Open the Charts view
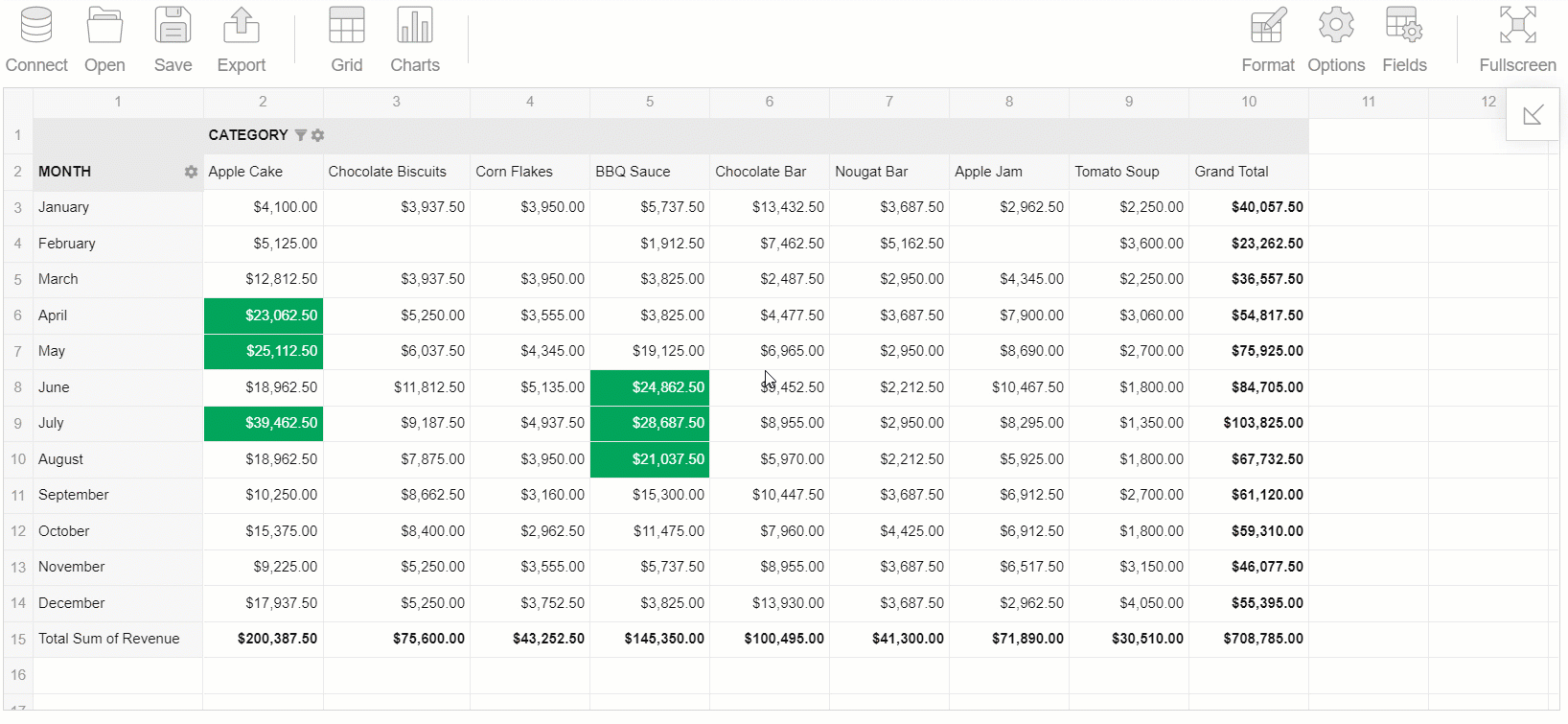 click(415, 39)
